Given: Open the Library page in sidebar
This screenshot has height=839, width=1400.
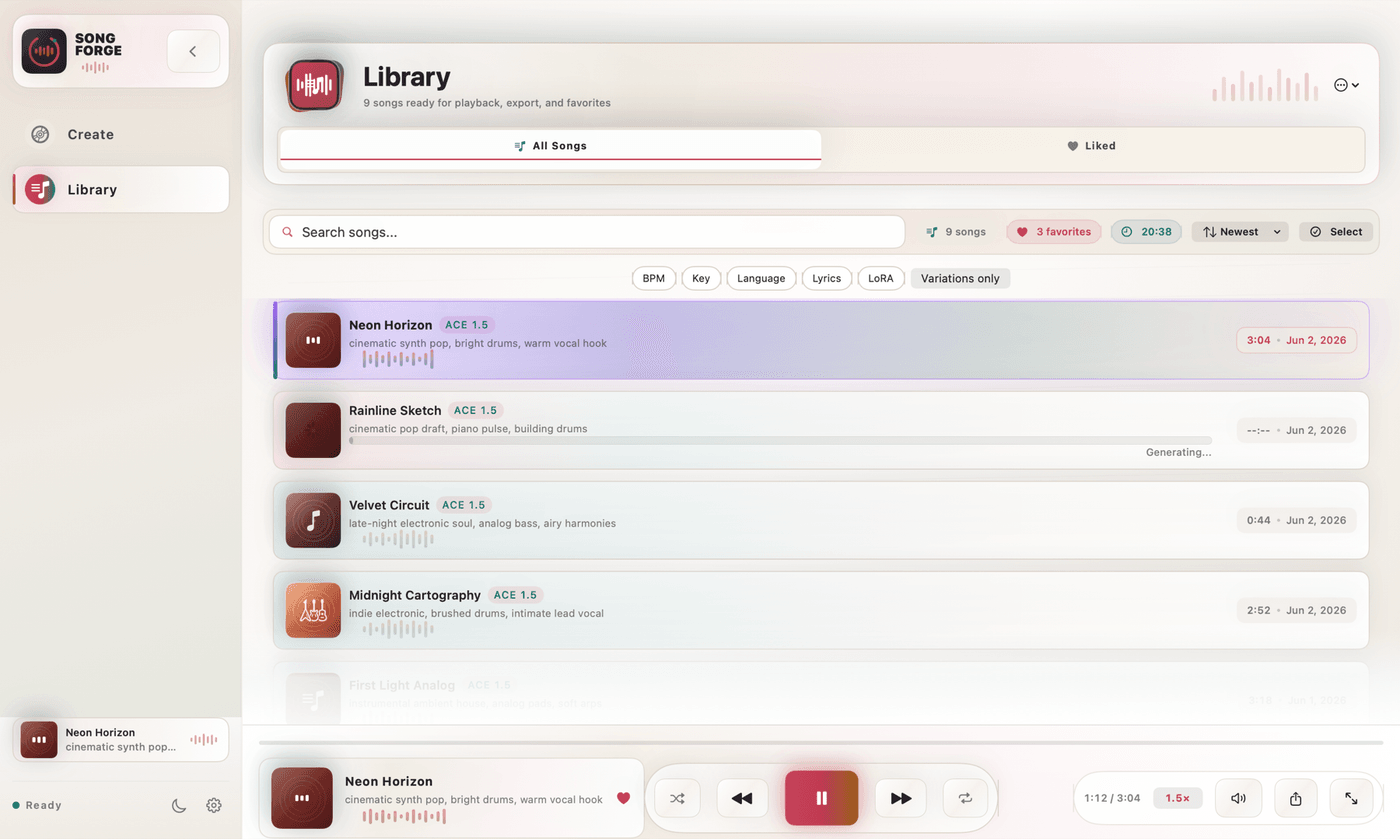Looking at the screenshot, I should pyautogui.click(x=121, y=189).
